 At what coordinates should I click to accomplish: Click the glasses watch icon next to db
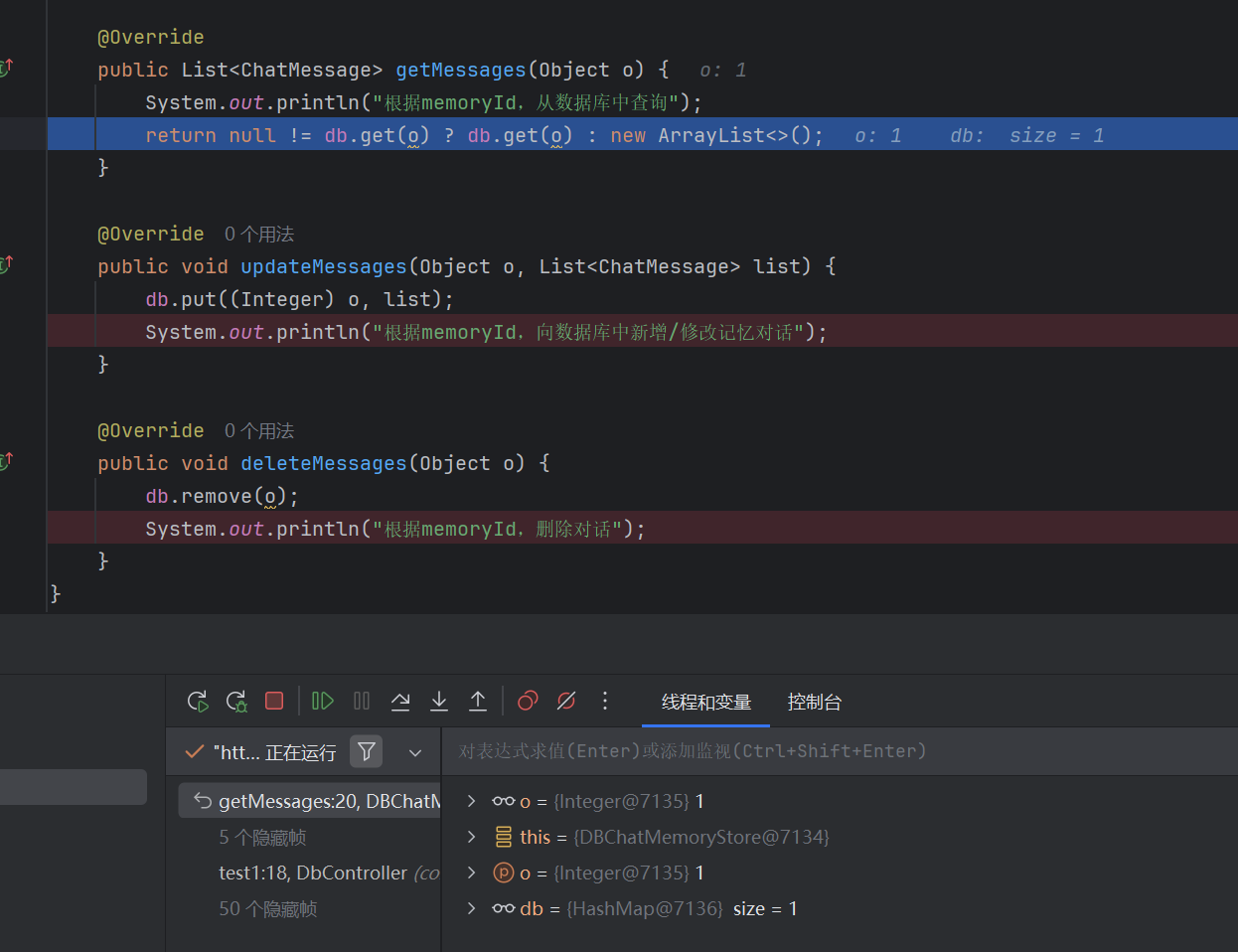[x=504, y=908]
